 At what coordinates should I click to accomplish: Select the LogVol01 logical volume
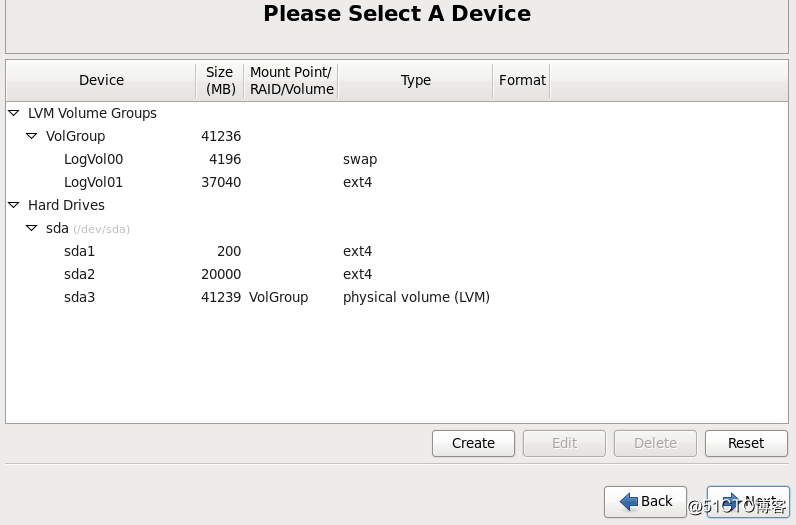point(397,182)
